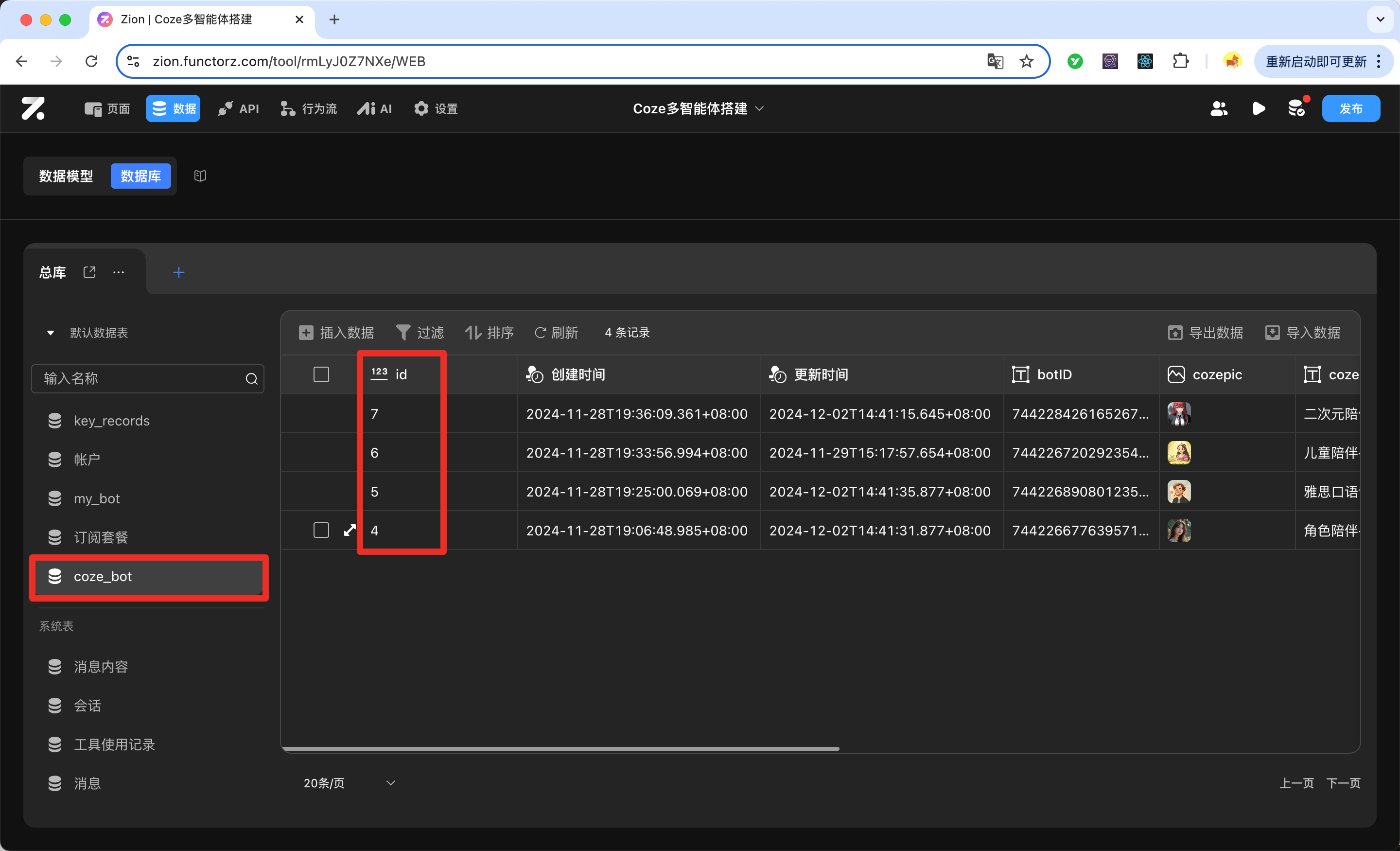Image resolution: width=1400 pixels, height=851 pixels.
Task: Collapse the 默认数据表 tree section
Action: 51,333
